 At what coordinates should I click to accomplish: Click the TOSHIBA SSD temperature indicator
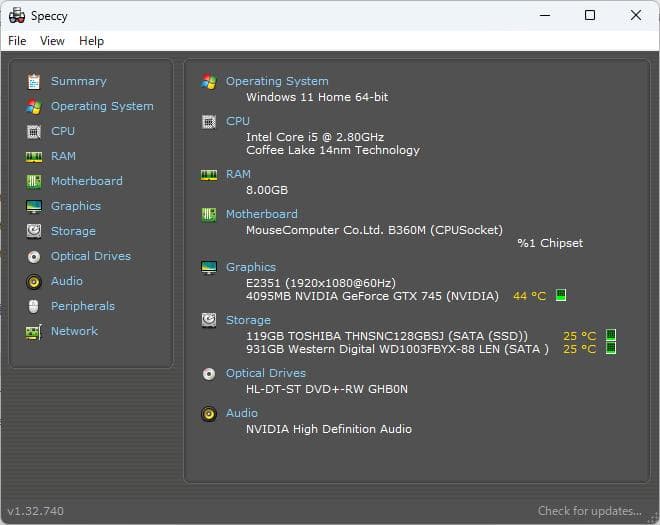[x=610, y=335]
